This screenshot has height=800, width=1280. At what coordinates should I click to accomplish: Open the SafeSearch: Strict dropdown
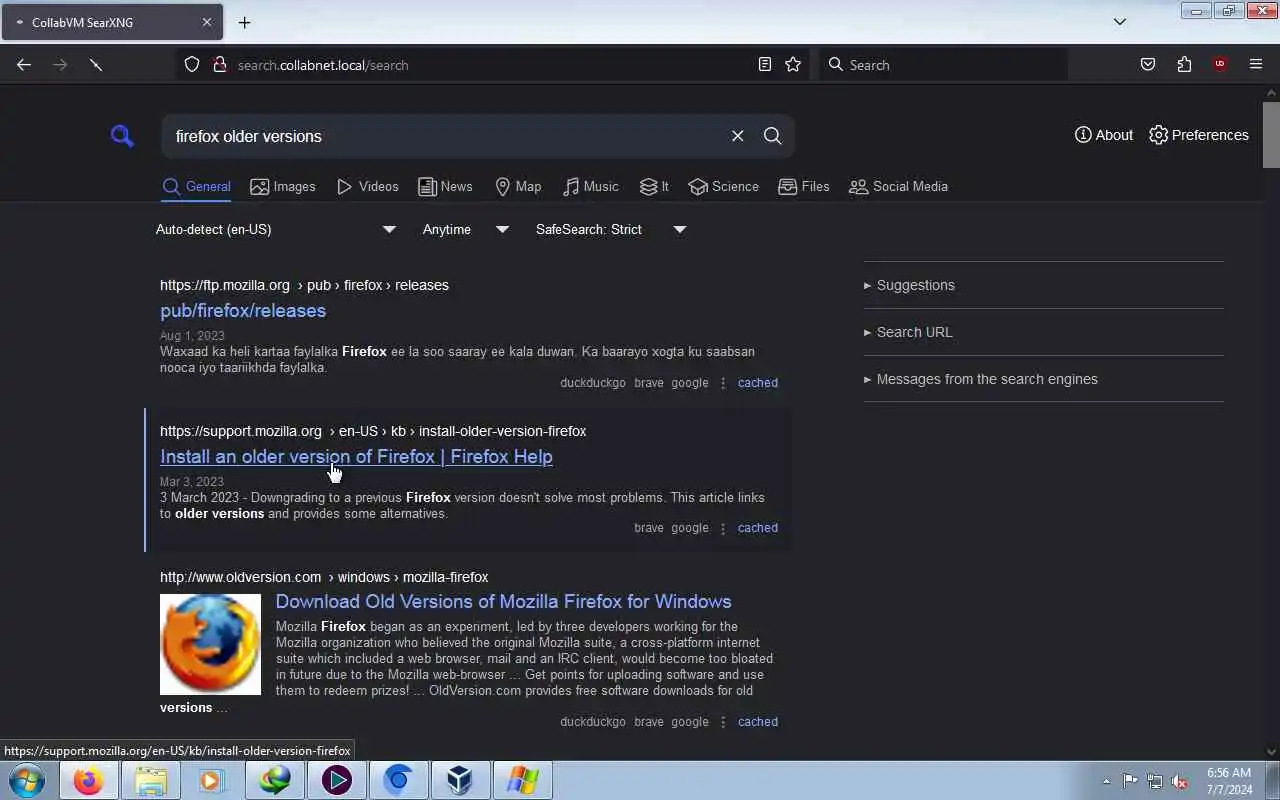611,229
